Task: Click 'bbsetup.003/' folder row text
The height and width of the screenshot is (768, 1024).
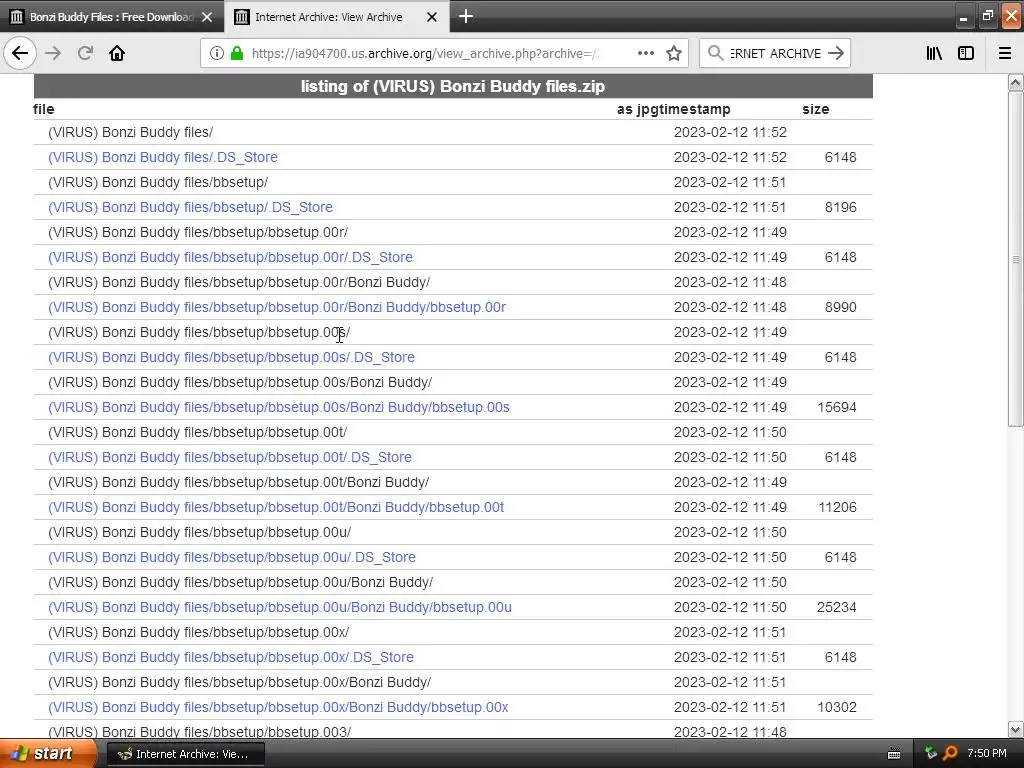Action: coord(199,732)
